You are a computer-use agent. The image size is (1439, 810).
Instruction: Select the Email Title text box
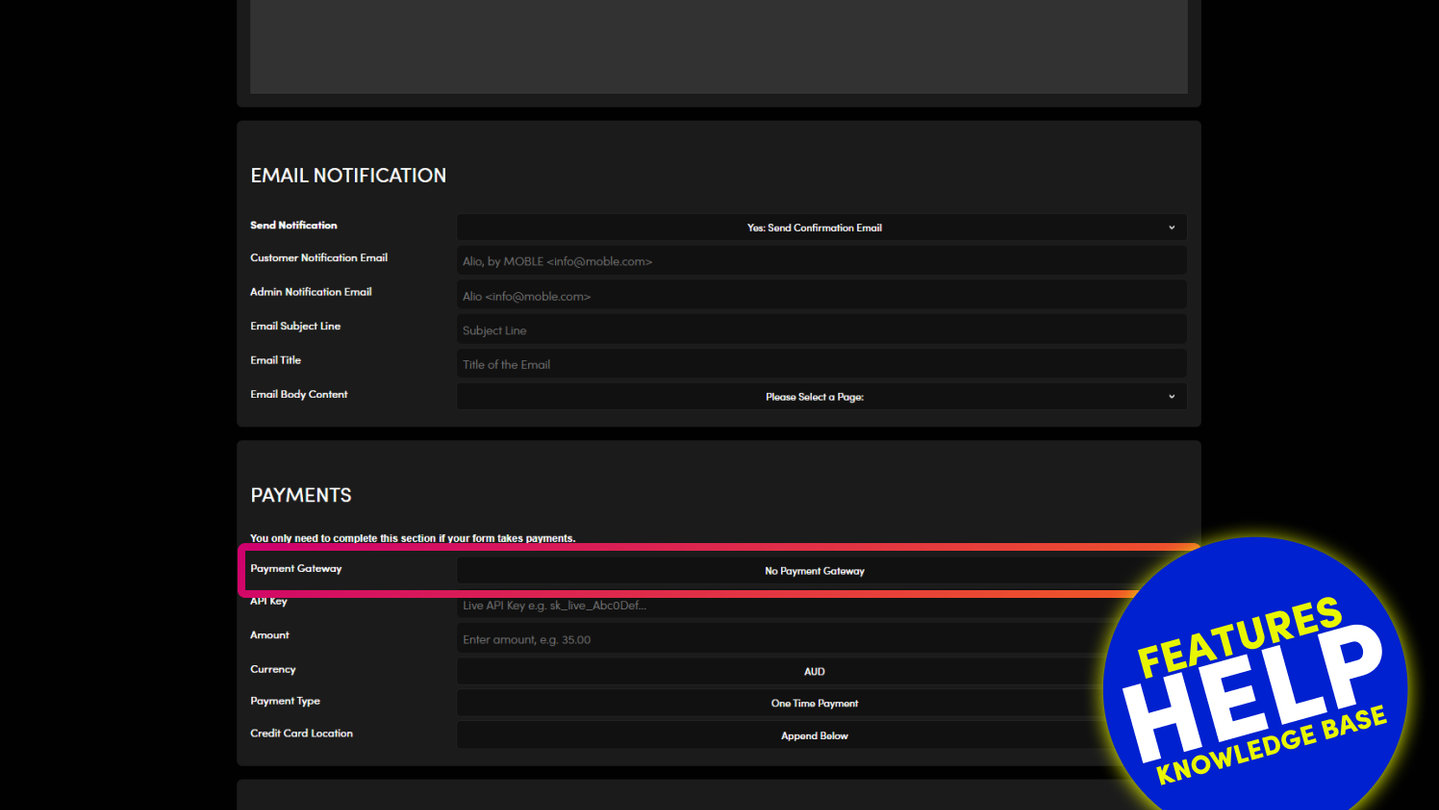820,364
